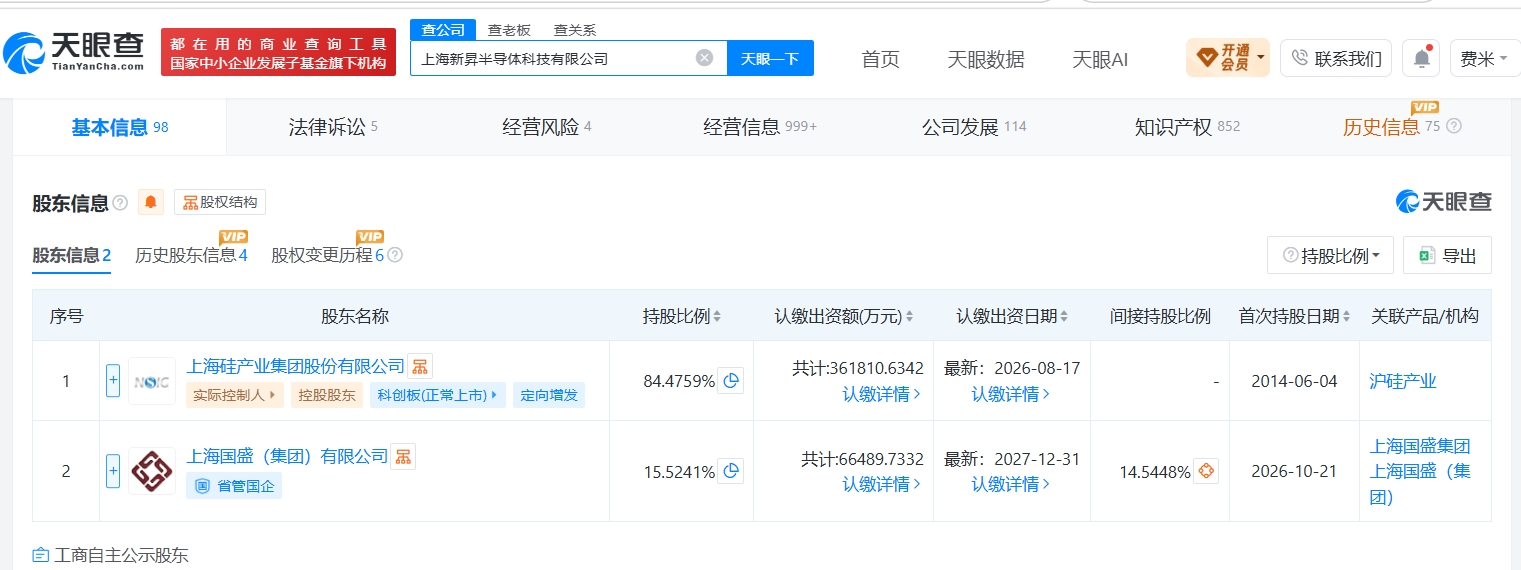The image size is (1521, 570).
Task: Click the orange alert bell beside 股东信息
Action: pyautogui.click(x=151, y=202)
